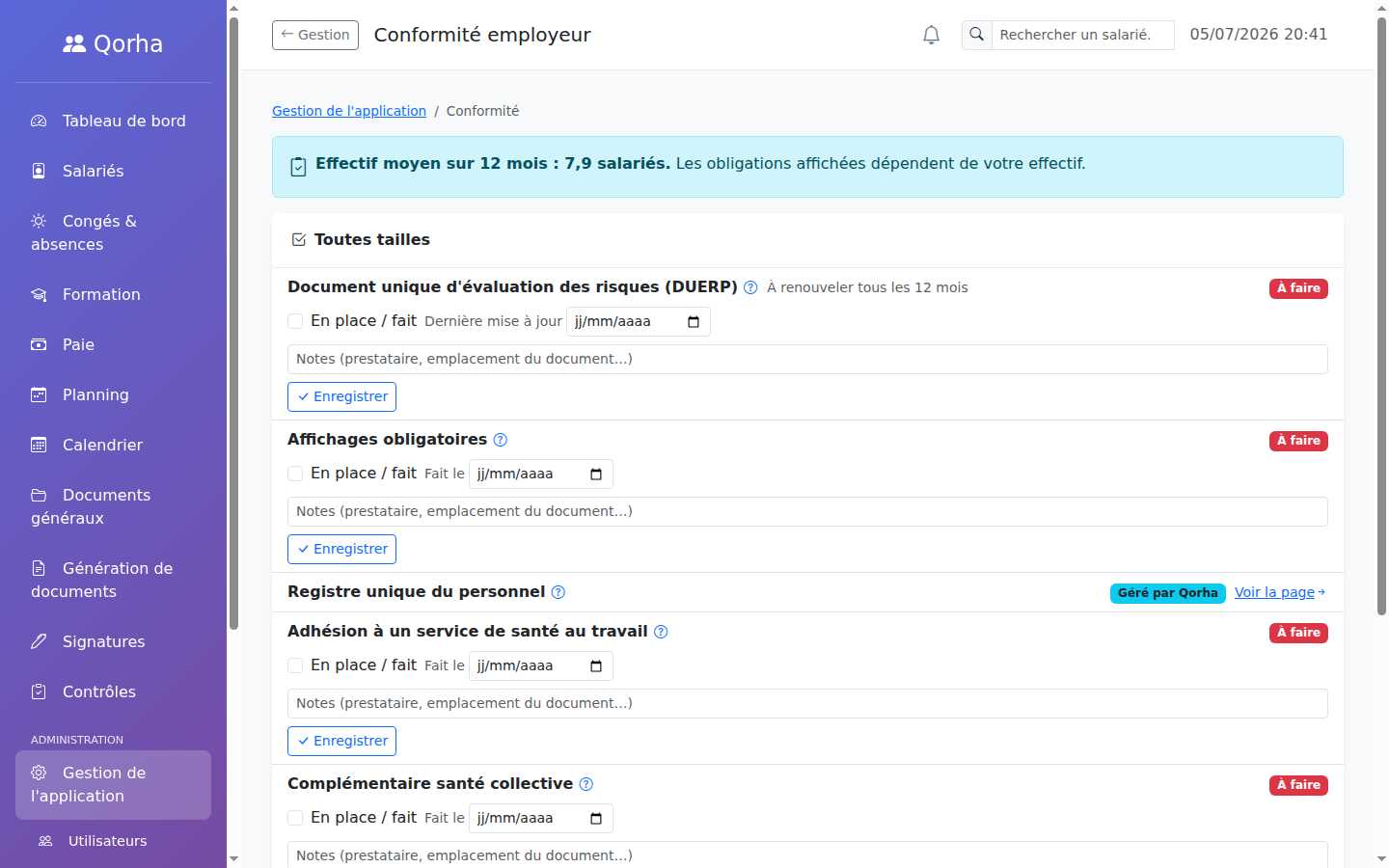Viewport: 1389px width, 868px height.
Task: Click the A faire badge for DUERP
Action: [x=1298, y=288]
